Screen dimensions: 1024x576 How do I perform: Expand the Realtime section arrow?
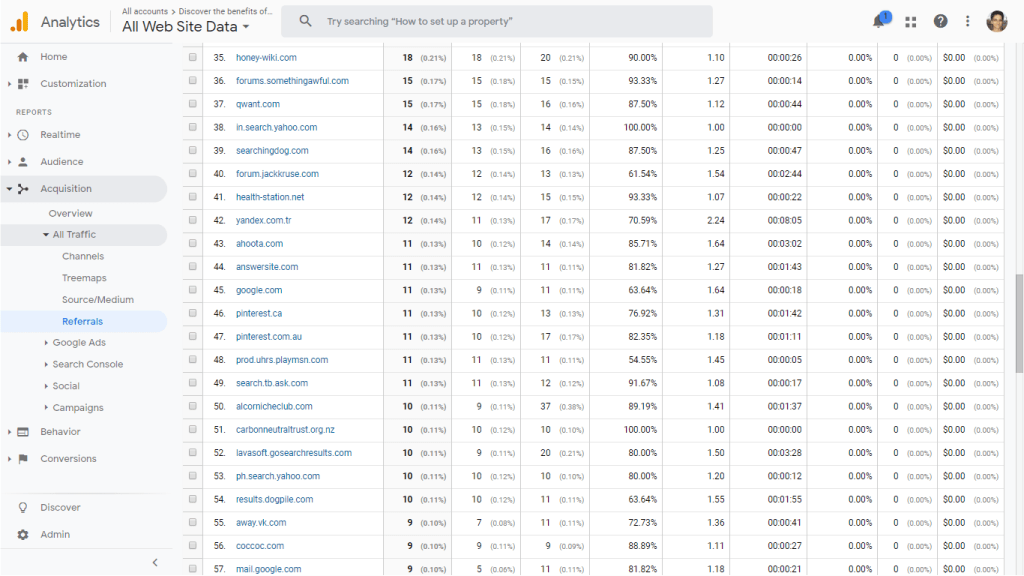(x=9, y=135)
